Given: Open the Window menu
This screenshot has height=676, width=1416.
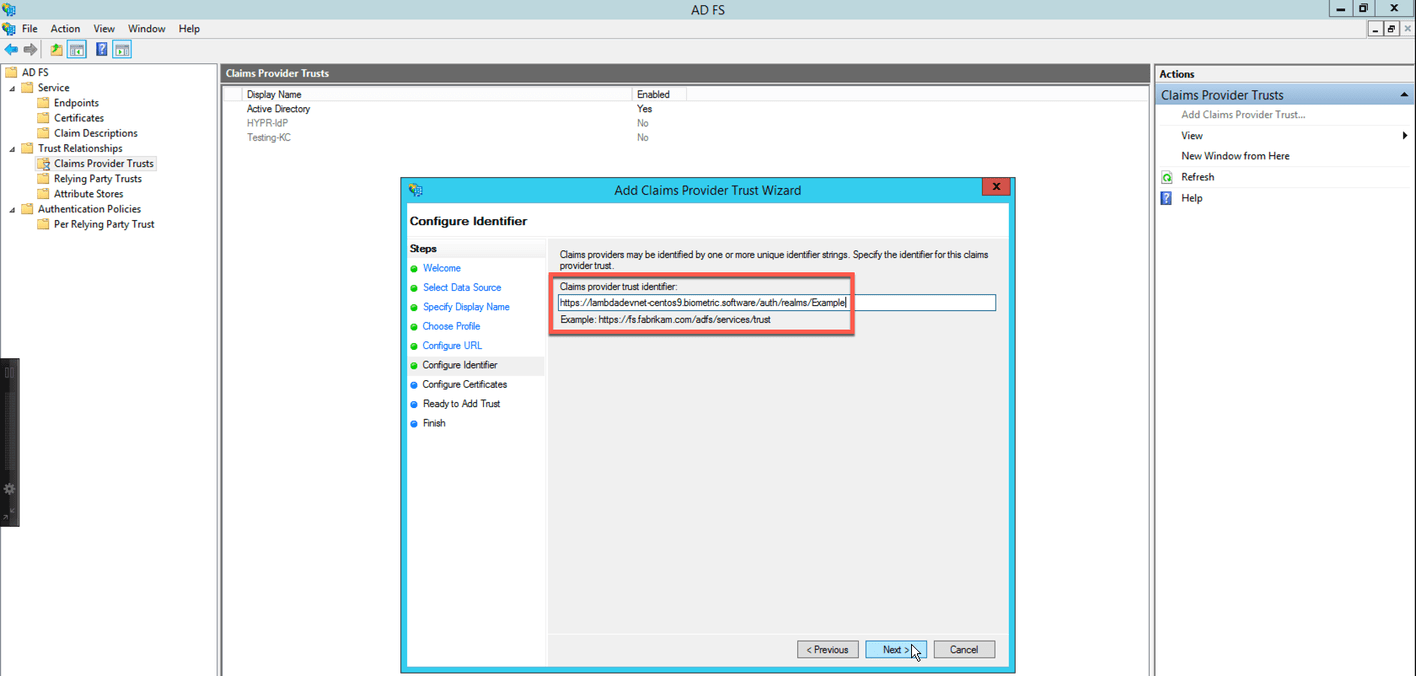Looking at the screenshot, I should (x=146, y=28).
